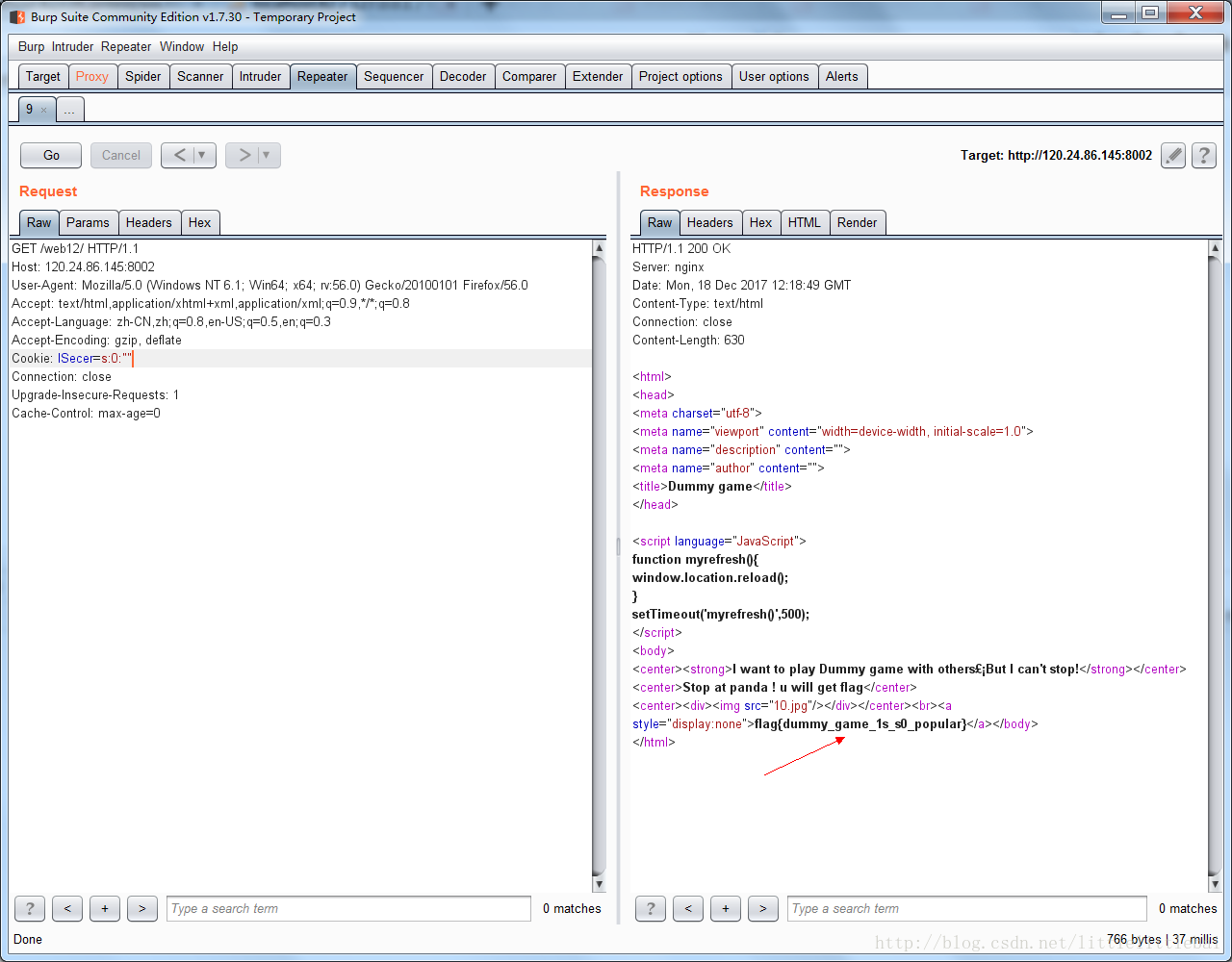Click the request pane scroll-down arrow
Screen dimensions: 1232x962
(599, 884)
